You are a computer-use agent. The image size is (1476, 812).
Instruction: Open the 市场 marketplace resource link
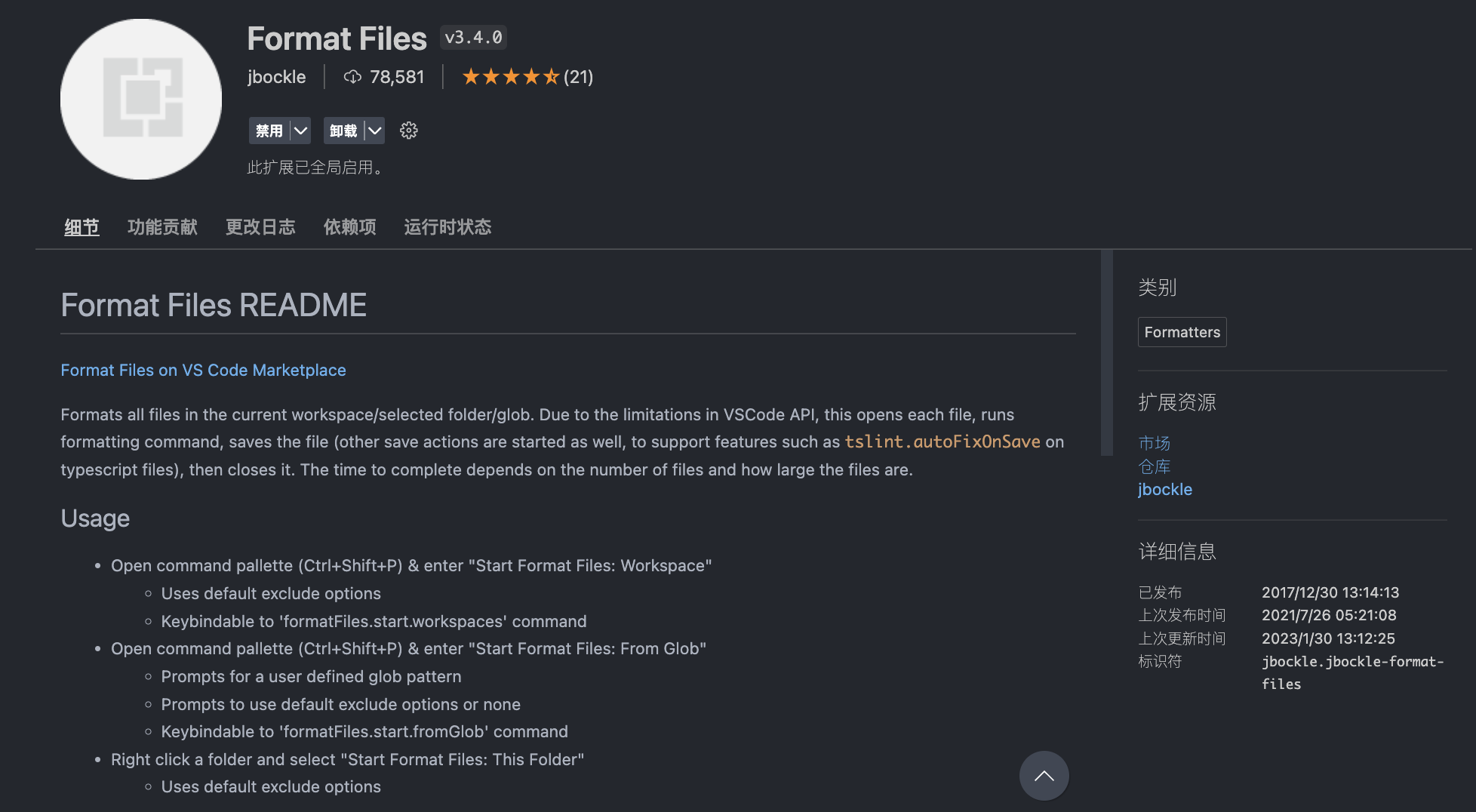(x=1154, y=443)
